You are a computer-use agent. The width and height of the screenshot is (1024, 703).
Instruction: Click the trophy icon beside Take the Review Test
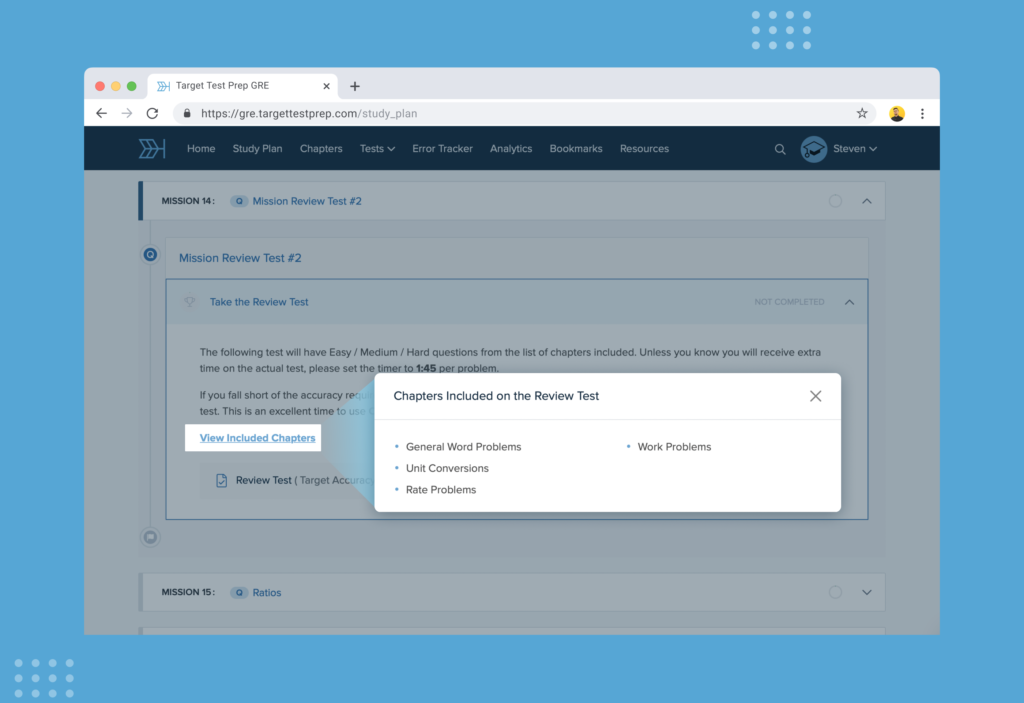(x=189, y=301)
